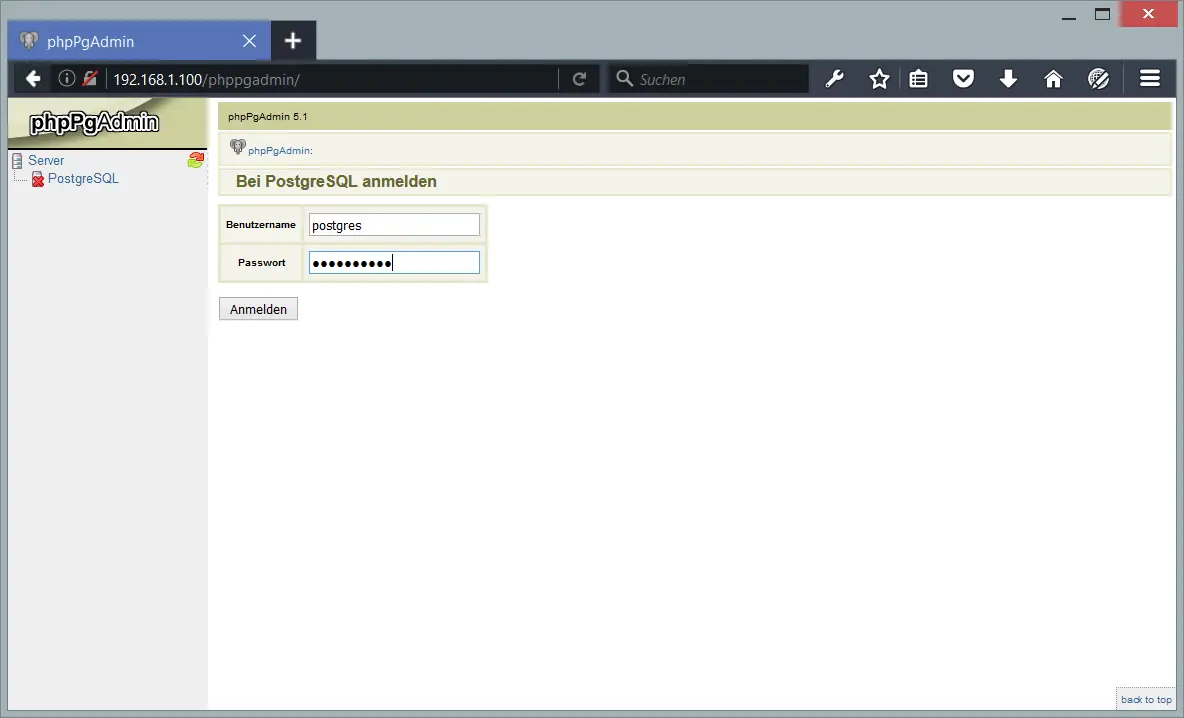Click the Benutzername field containing postgres
Image resolution: width=1184 pixels, height=718 pixels.
[394, 225]
